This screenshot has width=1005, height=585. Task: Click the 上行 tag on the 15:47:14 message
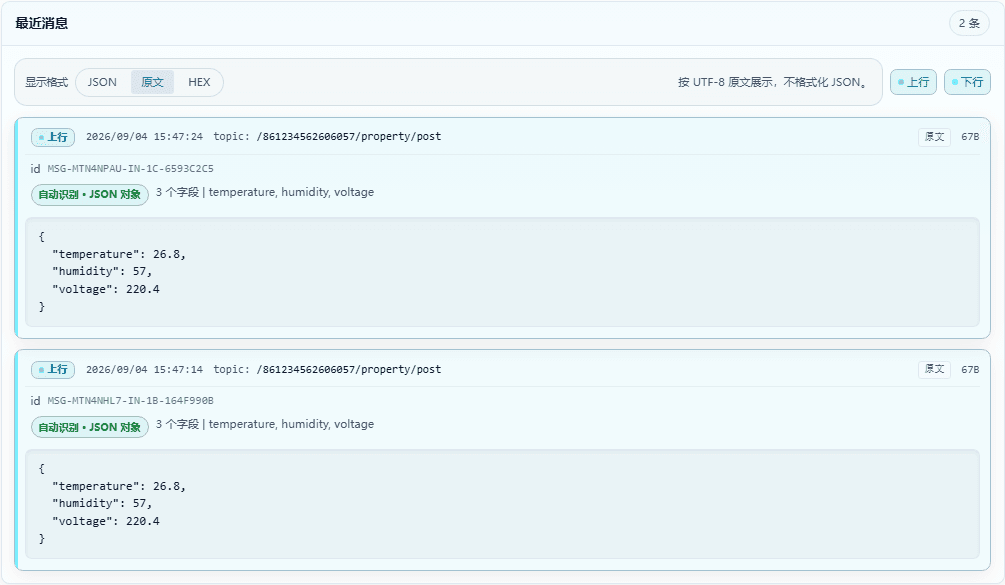53,370
